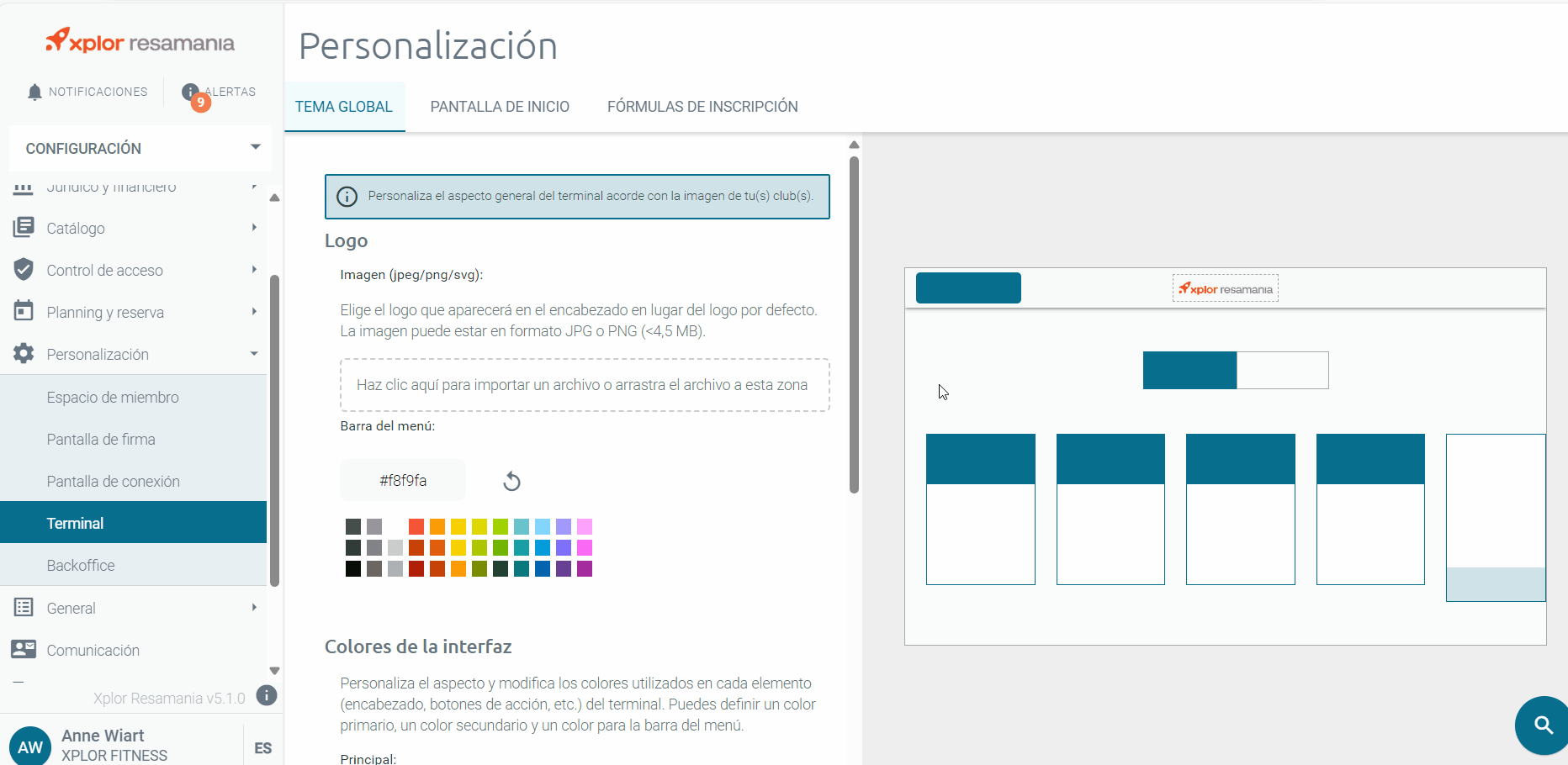
Task: Click the Personalización gear icon
Action: point(23,353)
